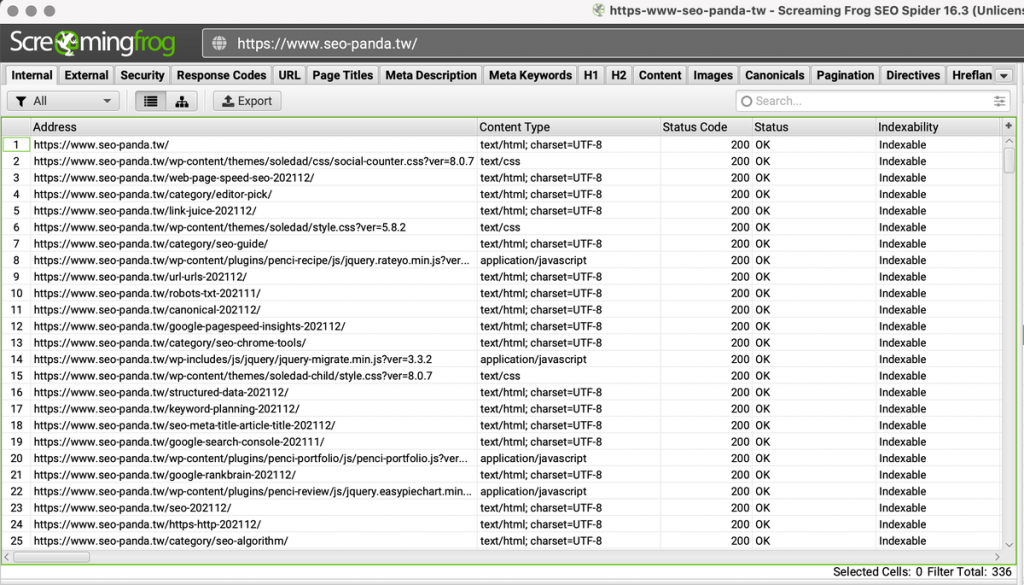
Task: Sort by Status Code column header
Action: [705, 127]
